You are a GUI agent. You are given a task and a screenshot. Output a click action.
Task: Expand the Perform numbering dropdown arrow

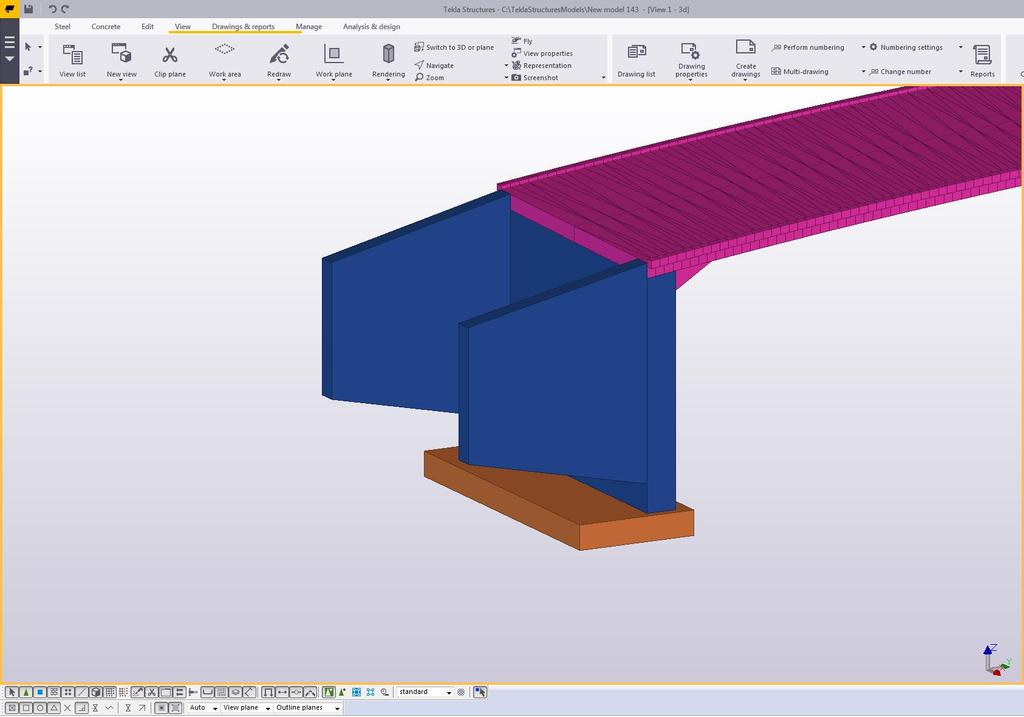(x=863, y=47)
